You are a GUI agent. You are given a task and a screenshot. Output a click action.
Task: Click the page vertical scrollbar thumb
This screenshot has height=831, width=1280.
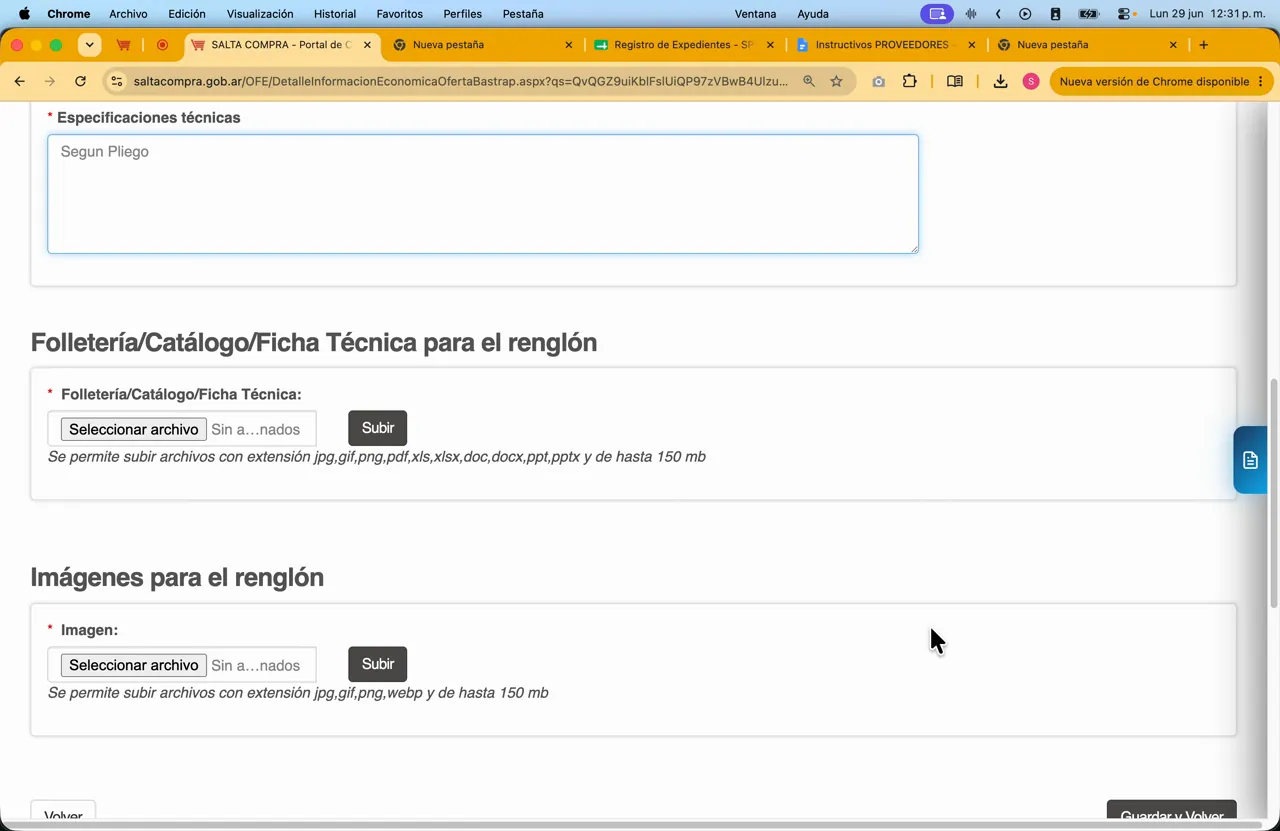(1274, 492)
